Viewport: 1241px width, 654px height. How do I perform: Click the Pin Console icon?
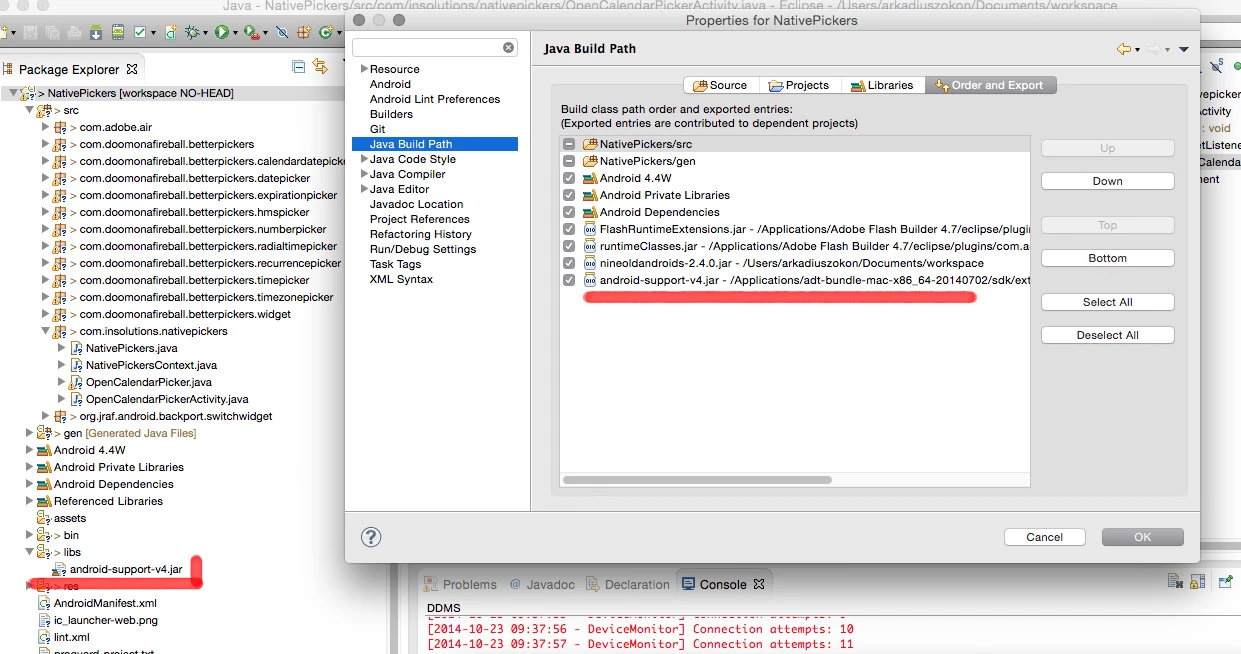1226,581
